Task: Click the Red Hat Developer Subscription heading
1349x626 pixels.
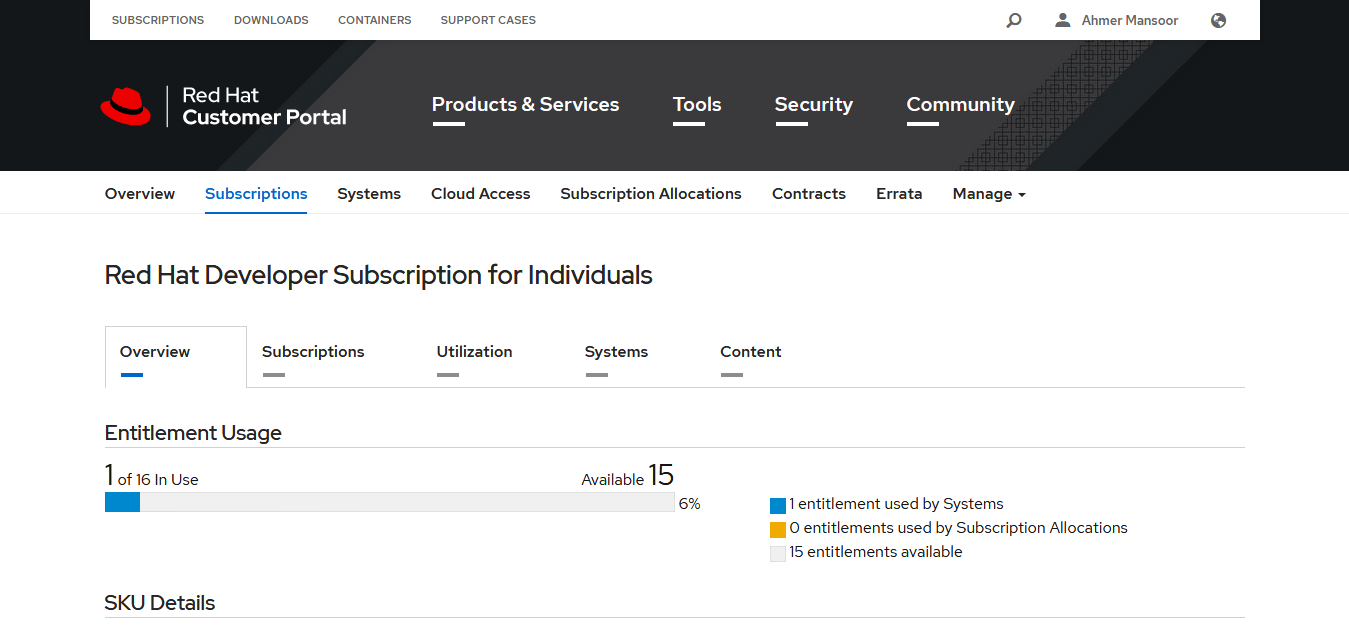Action: pyautogui.click(x=378, y=275)
